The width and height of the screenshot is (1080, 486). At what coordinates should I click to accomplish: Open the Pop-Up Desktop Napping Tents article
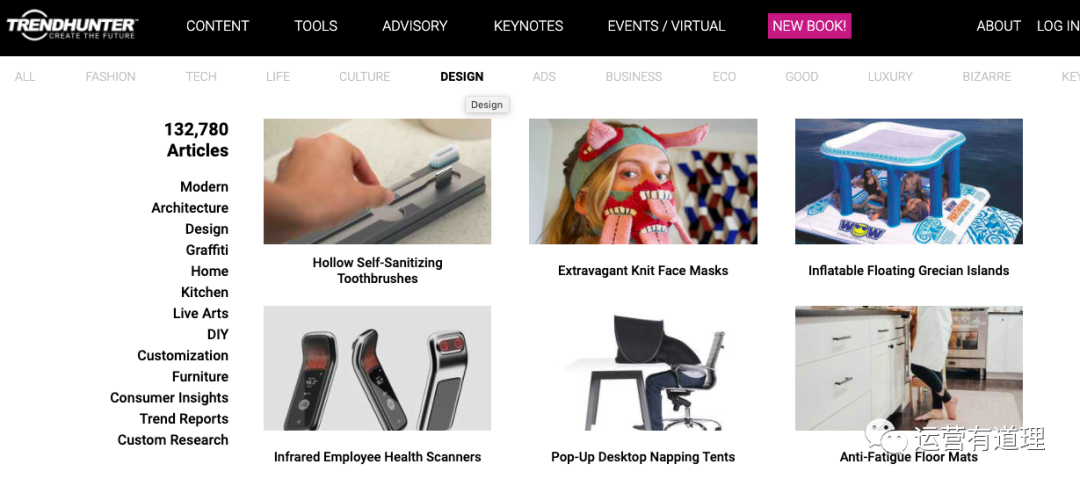coord(643,457)
